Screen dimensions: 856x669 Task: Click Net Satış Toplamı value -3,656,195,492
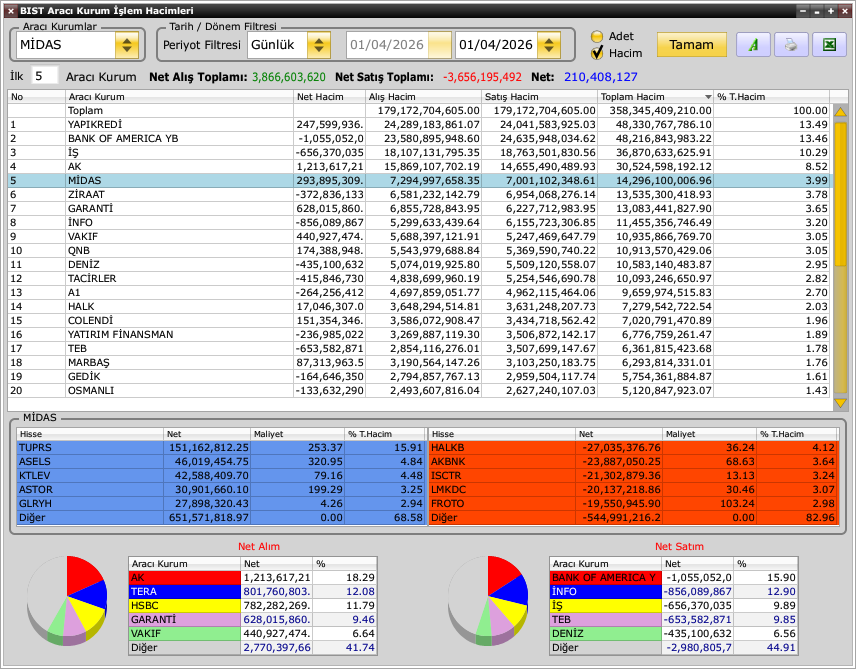[x=482, y=77]
